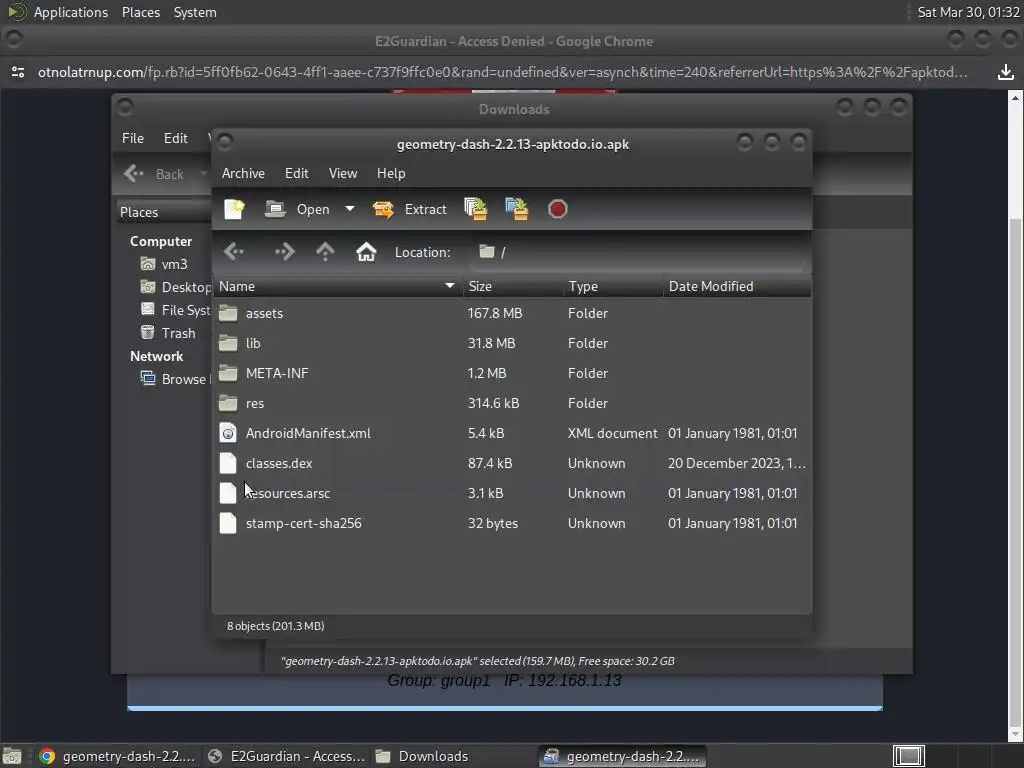Screen dimensions: 1024x768
Task: Select the AndroidManifest.xml file
Action: click(x=512, y=434)
